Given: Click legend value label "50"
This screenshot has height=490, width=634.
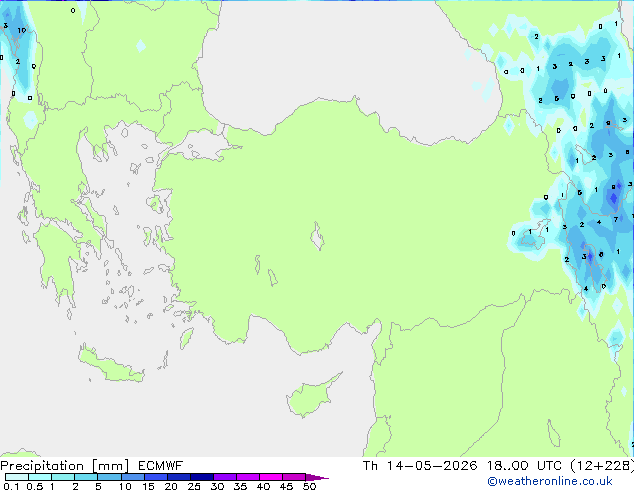Looking at the screenshot, I should [x=310, y=486].
